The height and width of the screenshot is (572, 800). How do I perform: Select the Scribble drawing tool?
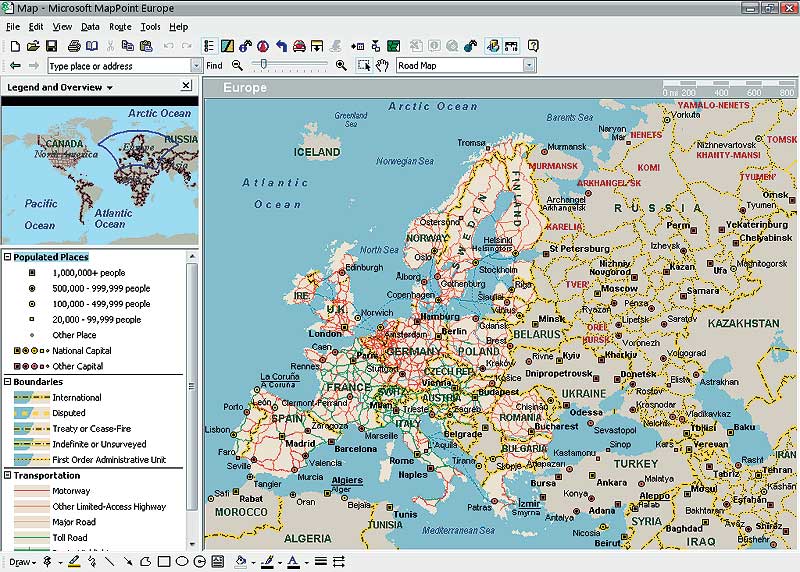pyautogui.click(x=92, y=562)
